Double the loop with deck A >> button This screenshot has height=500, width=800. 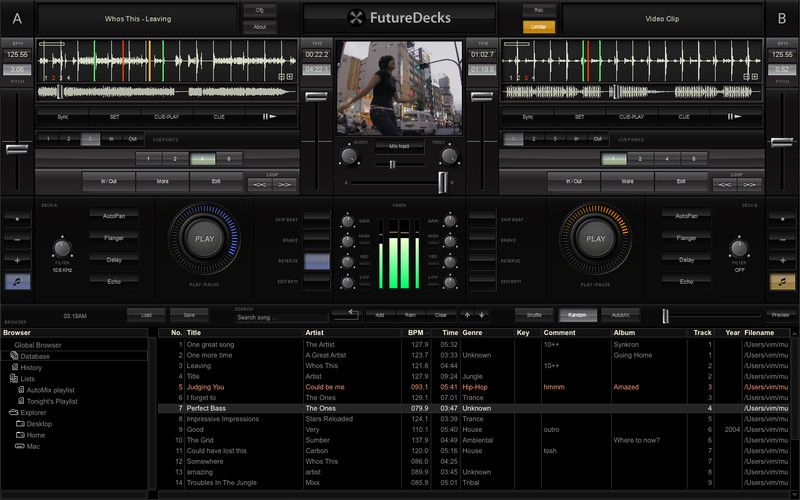(285, 184)
